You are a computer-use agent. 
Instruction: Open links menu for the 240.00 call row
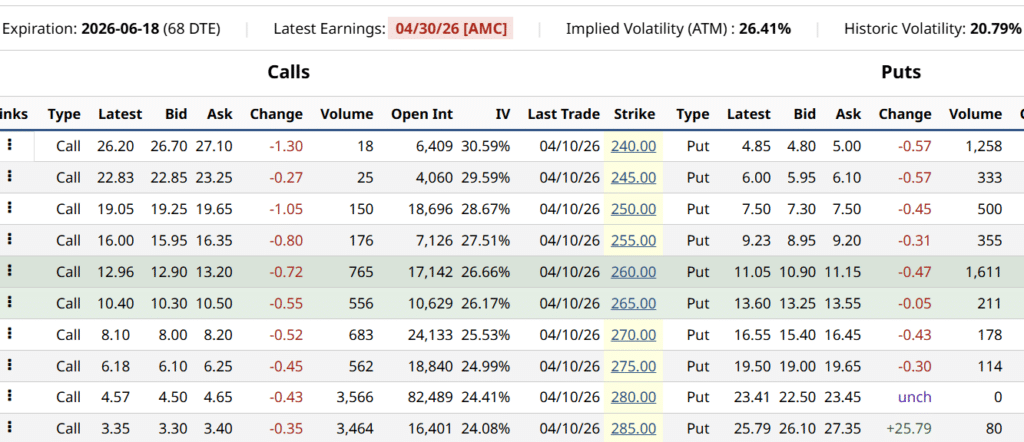coord(9,146)
